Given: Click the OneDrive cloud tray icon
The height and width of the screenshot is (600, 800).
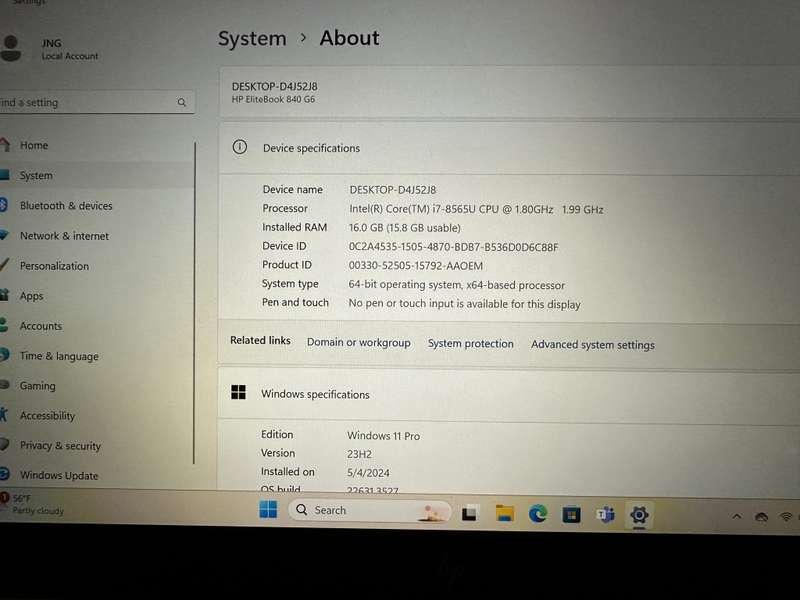Looking at the screenshot, I should 761,517.
